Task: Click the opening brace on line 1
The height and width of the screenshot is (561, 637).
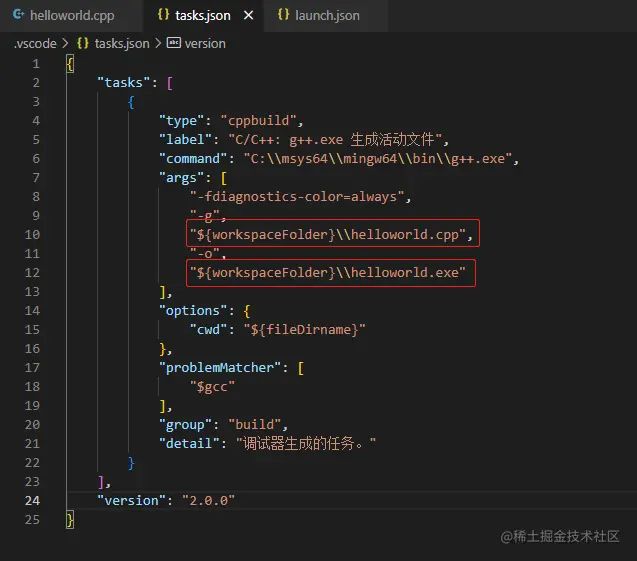Action: [70, 64]
